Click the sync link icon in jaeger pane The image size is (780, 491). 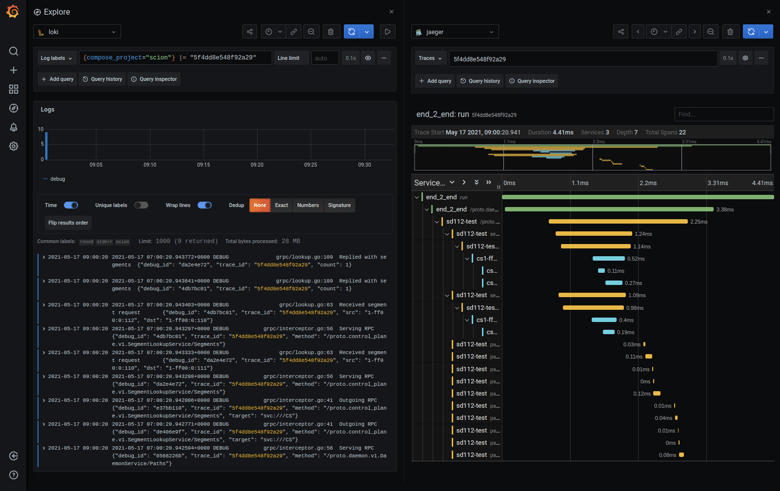(679, 32)
